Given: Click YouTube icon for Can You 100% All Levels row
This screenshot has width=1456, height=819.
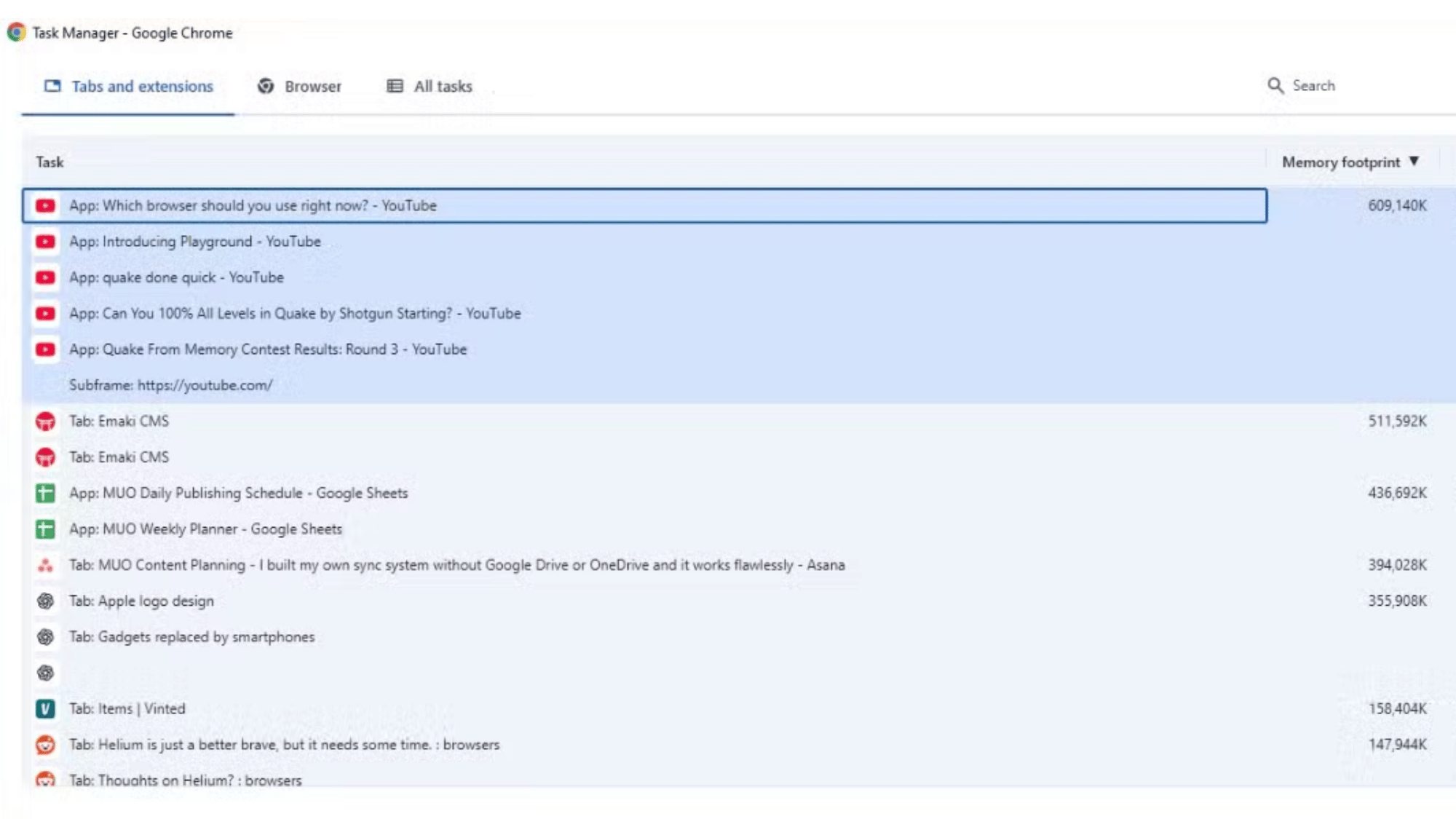Looking at the screenshot, I should [45, 314].
